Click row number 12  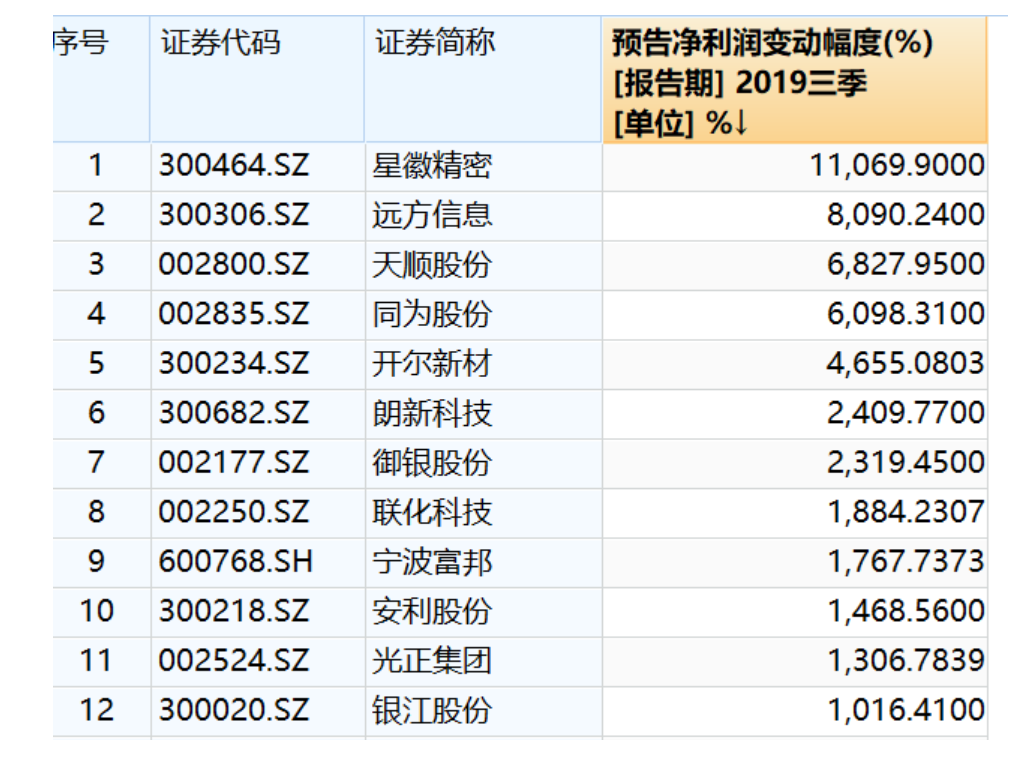[x=97, y=711]
